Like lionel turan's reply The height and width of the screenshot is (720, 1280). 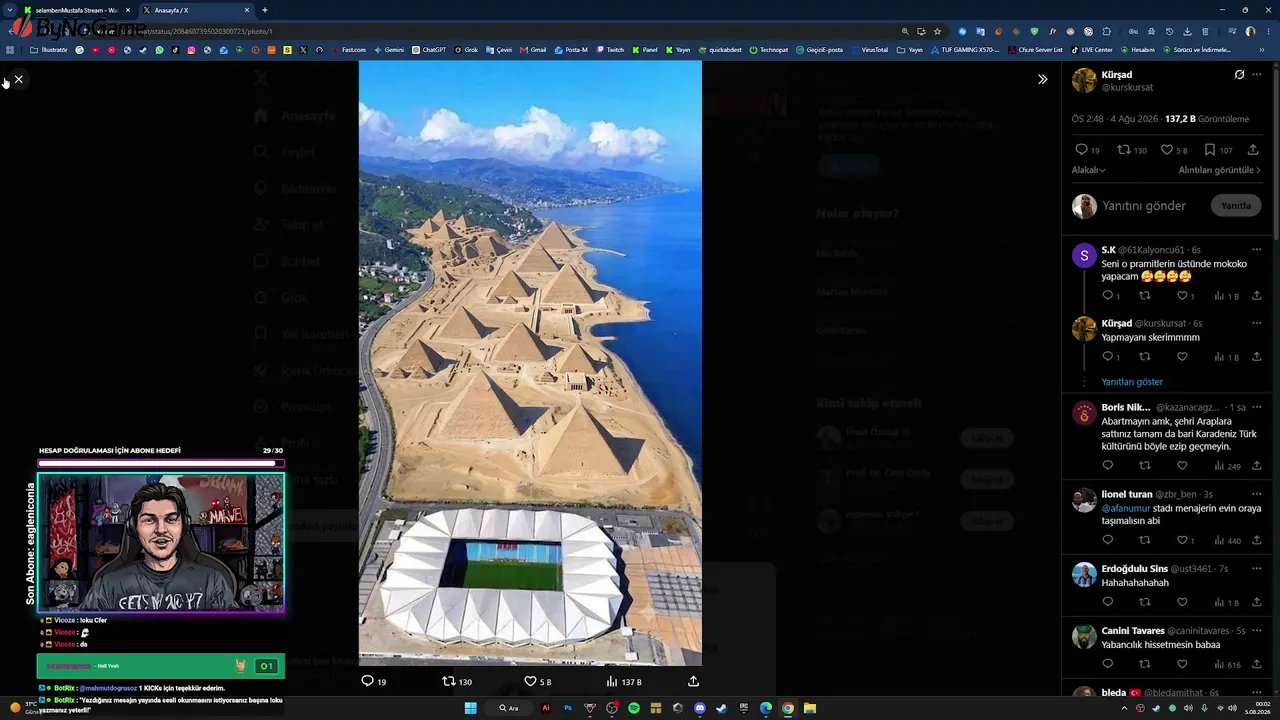1182,540
